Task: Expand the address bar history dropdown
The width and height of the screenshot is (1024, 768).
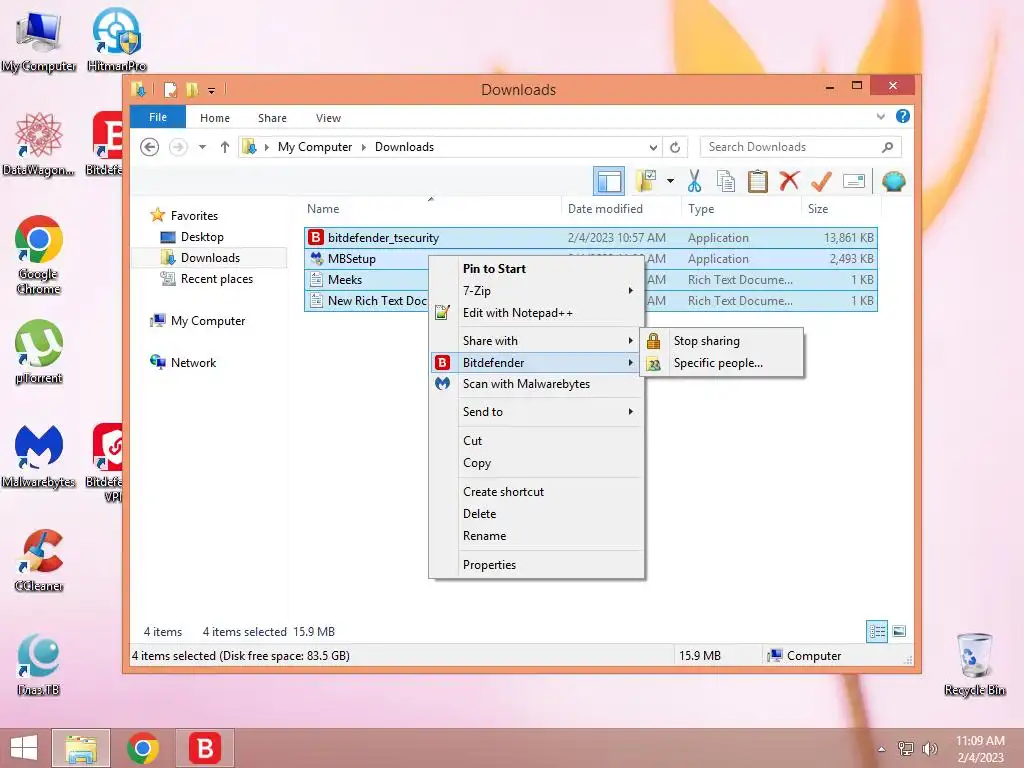Action: tap(653, 147)
